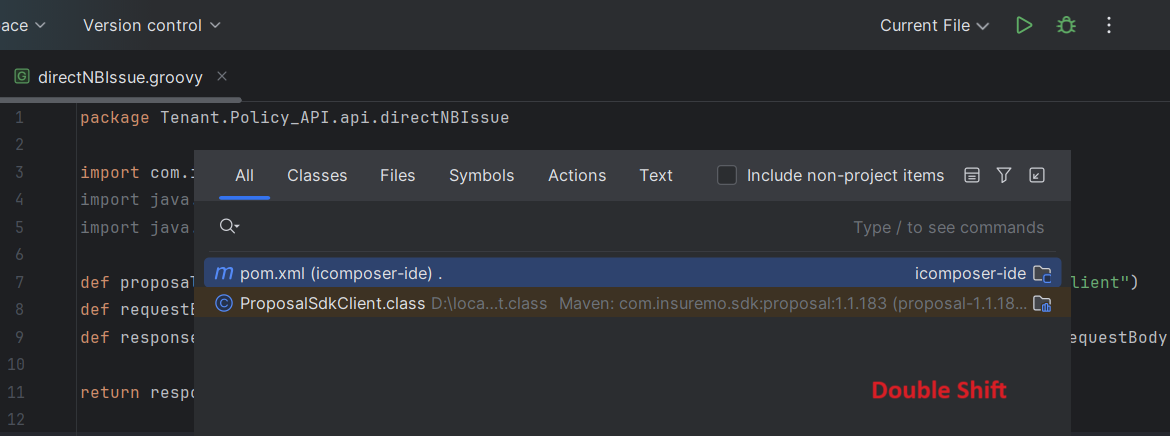Start debugging with the bug icon
The width and height of the screenshot is (1170, 436).
coord(1066,25)
